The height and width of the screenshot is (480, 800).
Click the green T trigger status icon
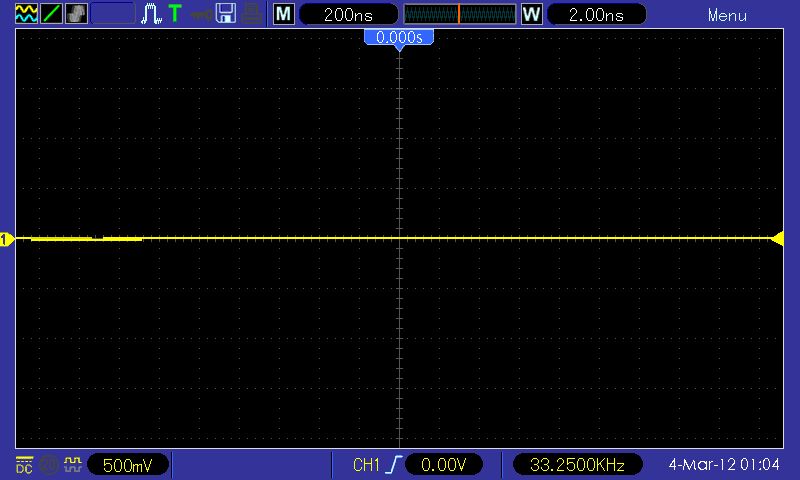175,14
